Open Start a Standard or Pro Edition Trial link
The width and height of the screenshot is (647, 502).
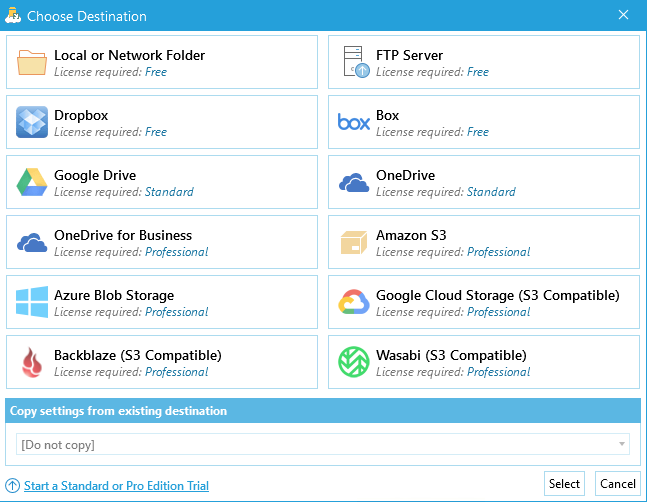pos(116,486)
